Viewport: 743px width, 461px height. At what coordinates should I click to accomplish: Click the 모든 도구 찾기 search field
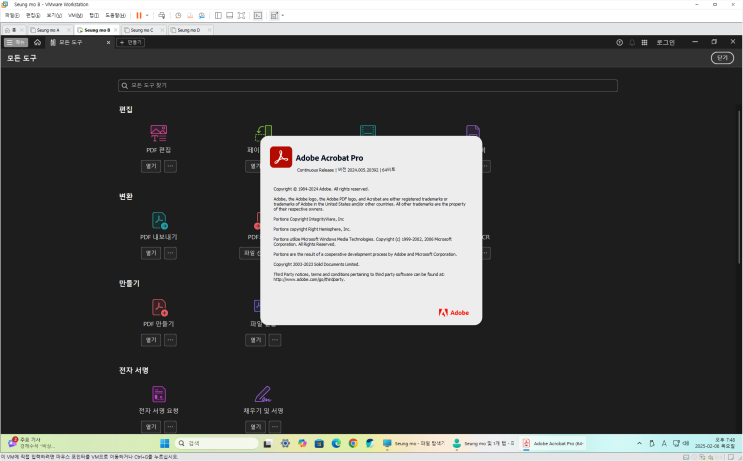tap(368, 85)
